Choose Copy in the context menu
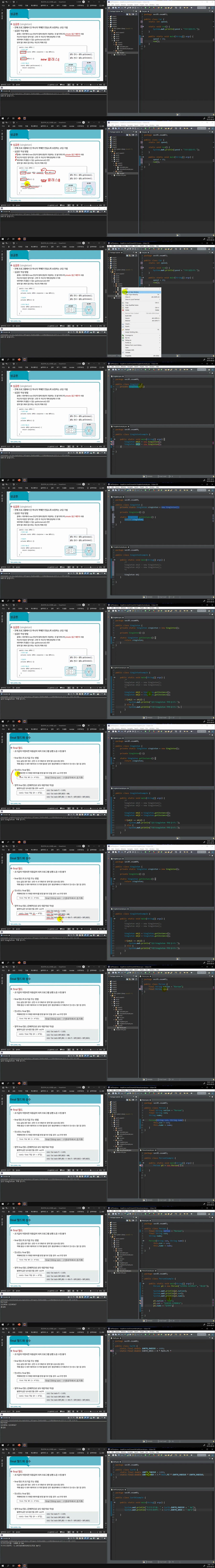 coord(127,302)
